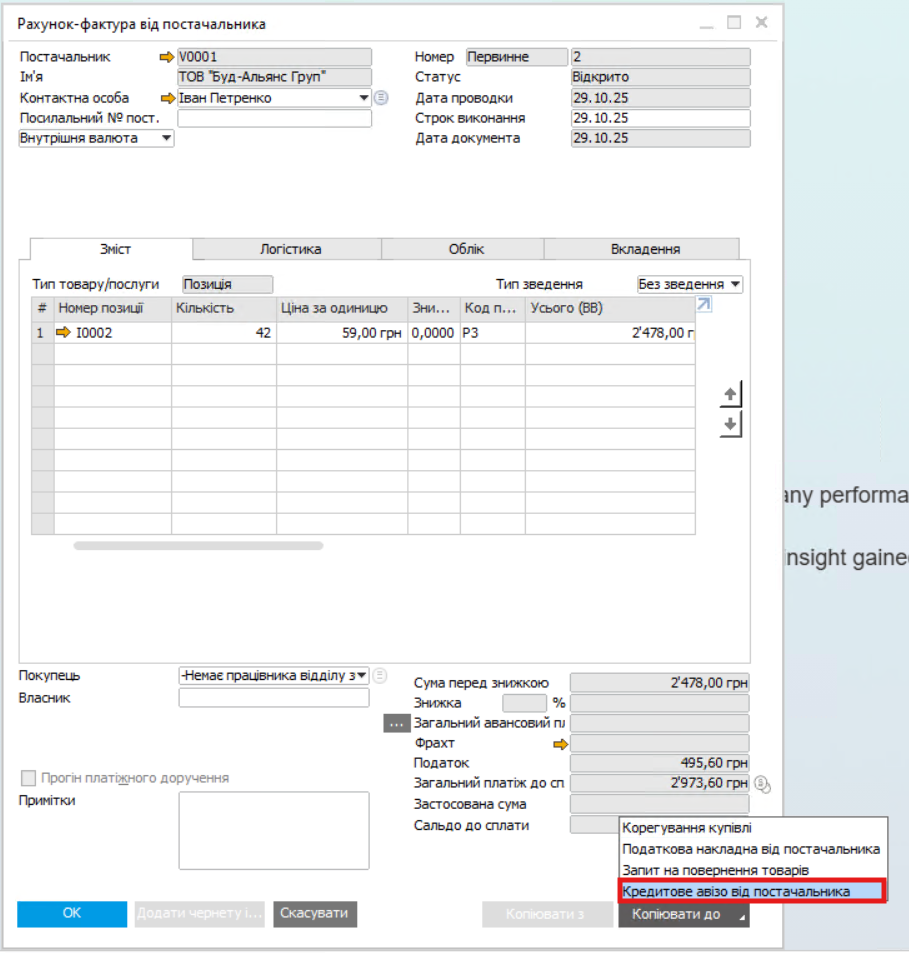Toggle Прогін платіжного доручення checkbox
This screenshot has width=909, height=974.
[x=28, y=778]
